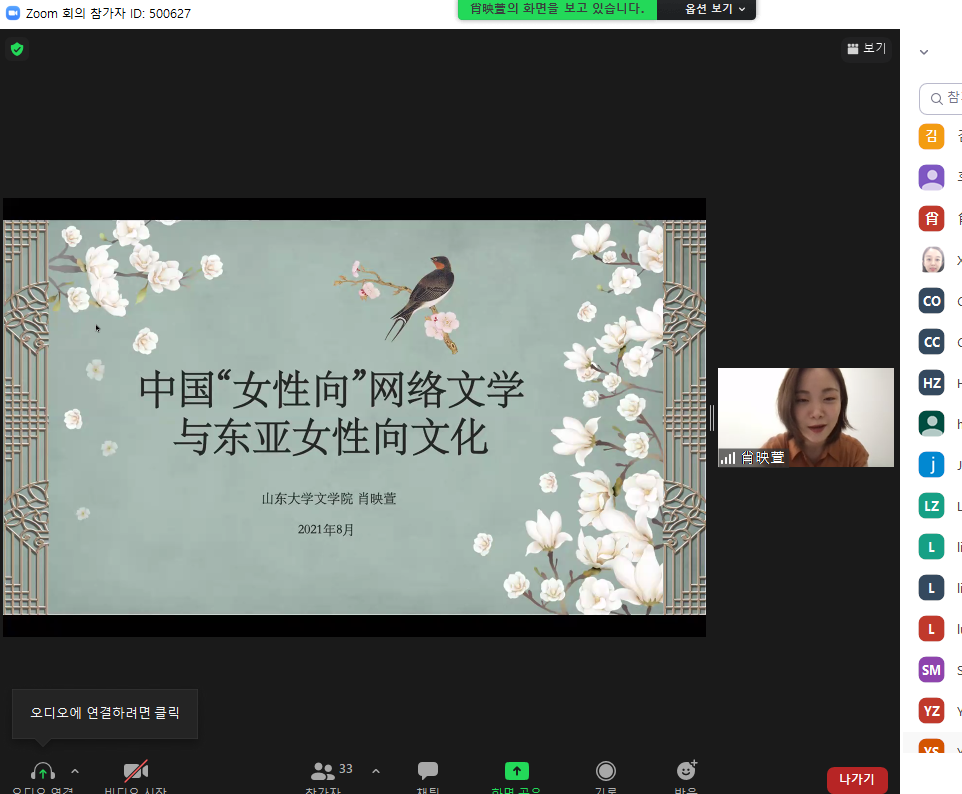Click the red 나가기 leave button

click(857, 779)
